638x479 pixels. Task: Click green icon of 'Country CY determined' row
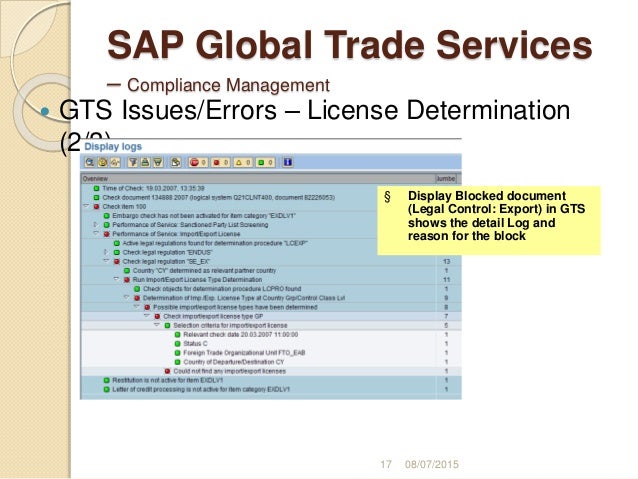[x=127, y=271]
